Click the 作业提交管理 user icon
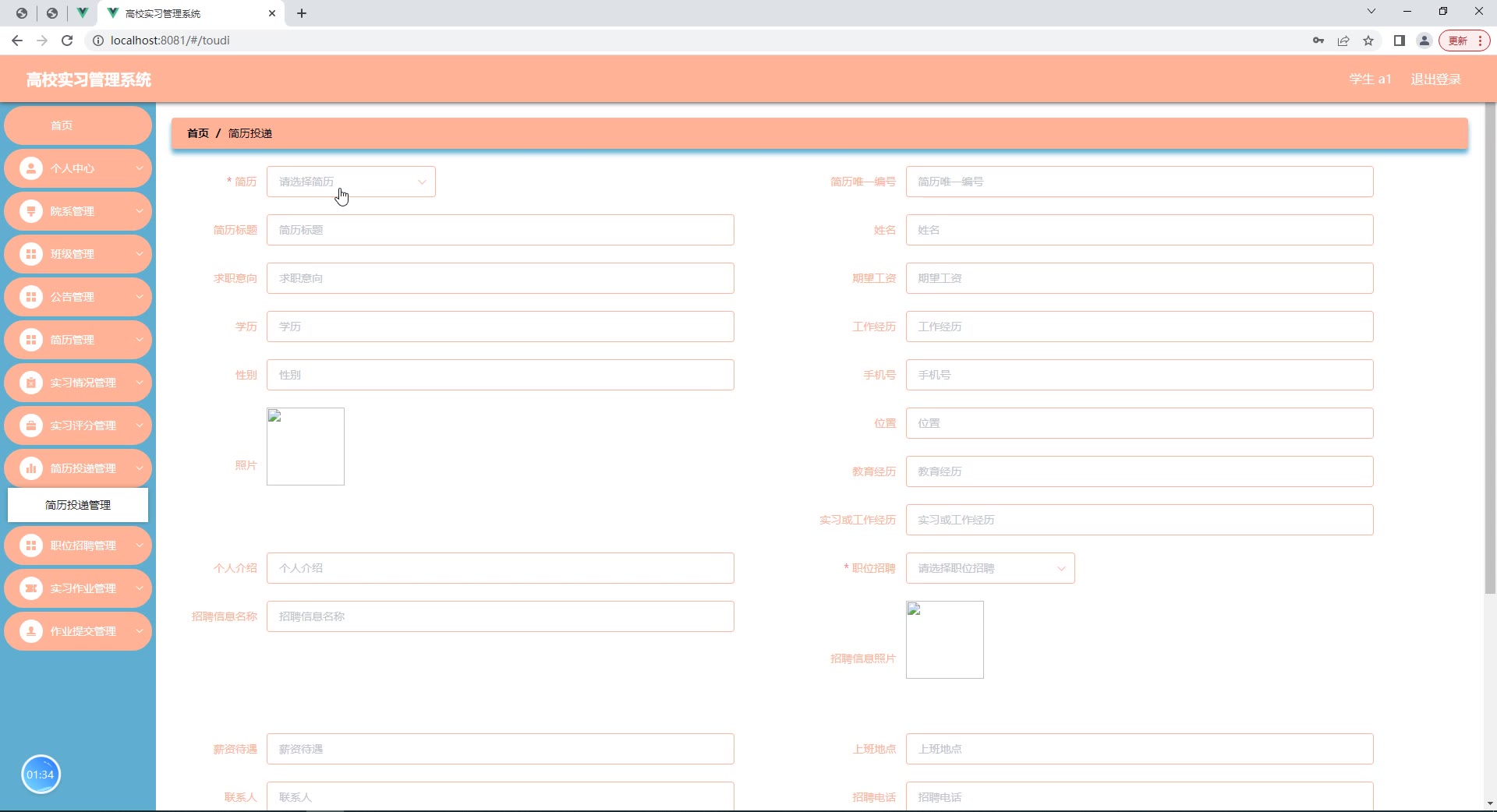The image size is (1497, 812). tap(31, 631)
